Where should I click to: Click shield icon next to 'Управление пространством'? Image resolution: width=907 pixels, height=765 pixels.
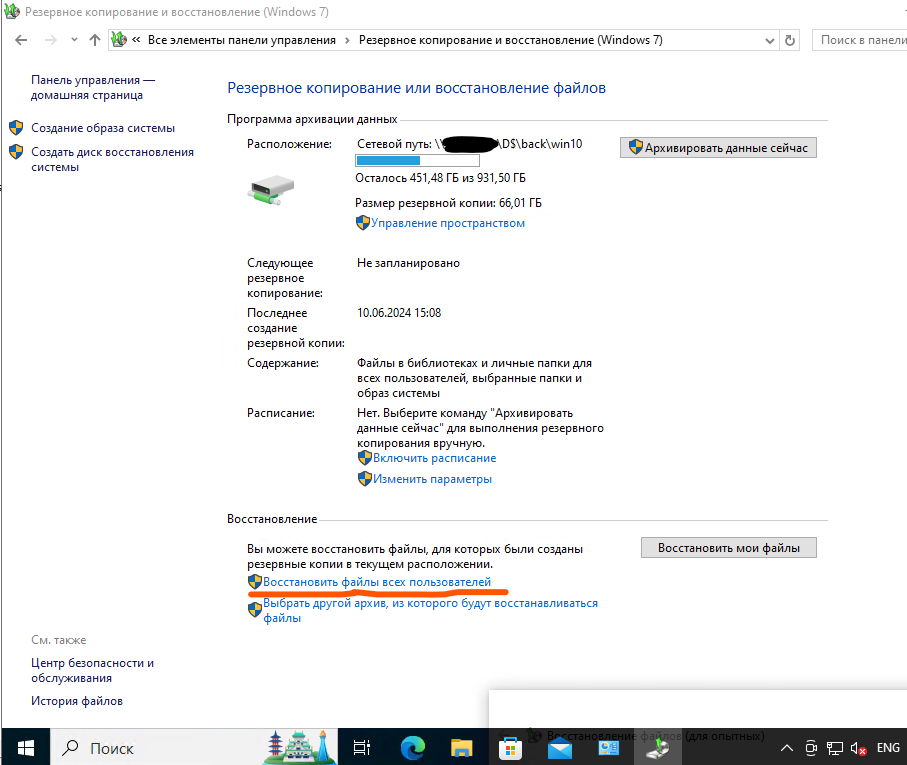tap(363, 223)
